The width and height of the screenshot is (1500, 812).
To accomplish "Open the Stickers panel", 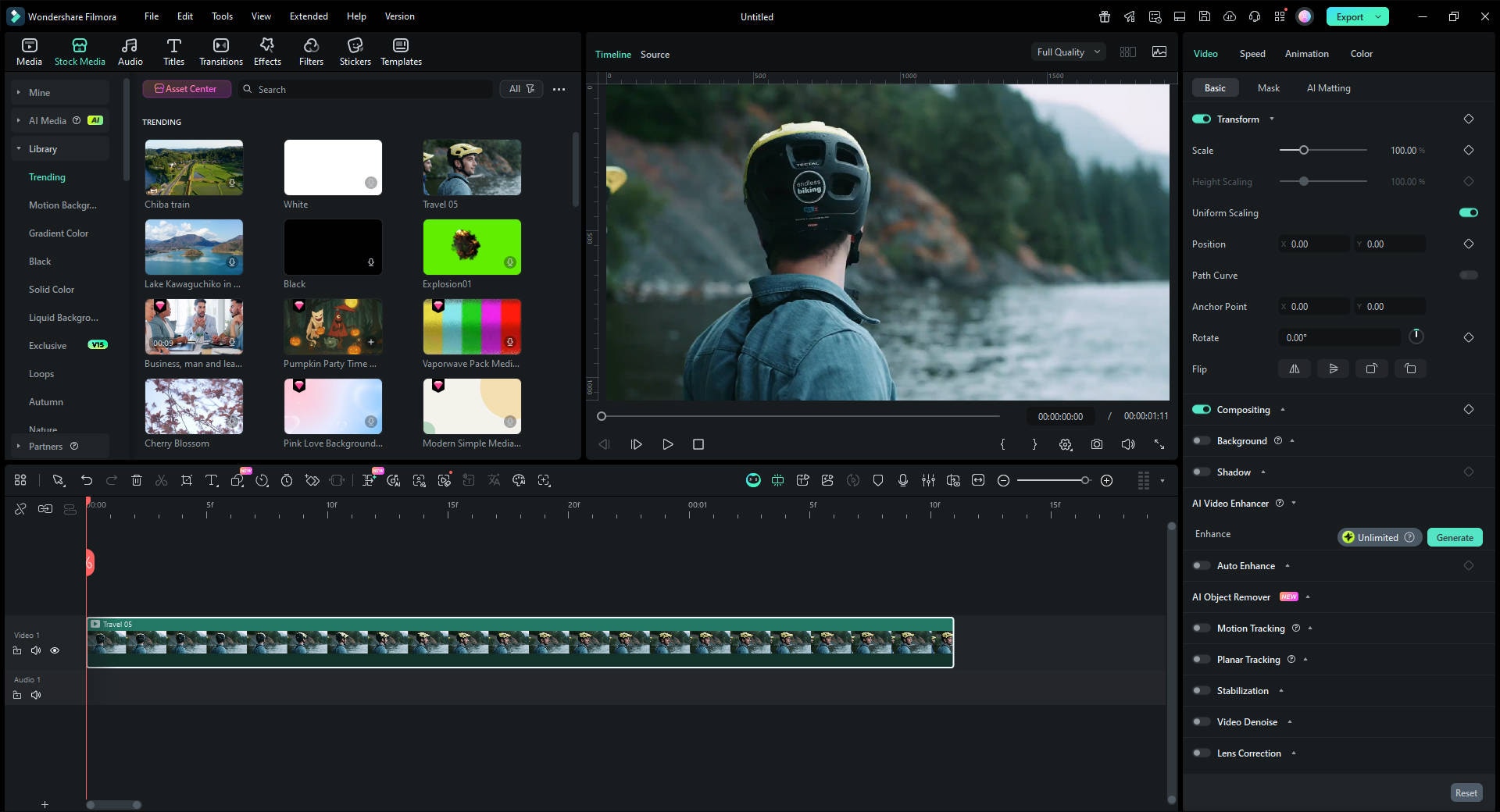I will (355, 52).
